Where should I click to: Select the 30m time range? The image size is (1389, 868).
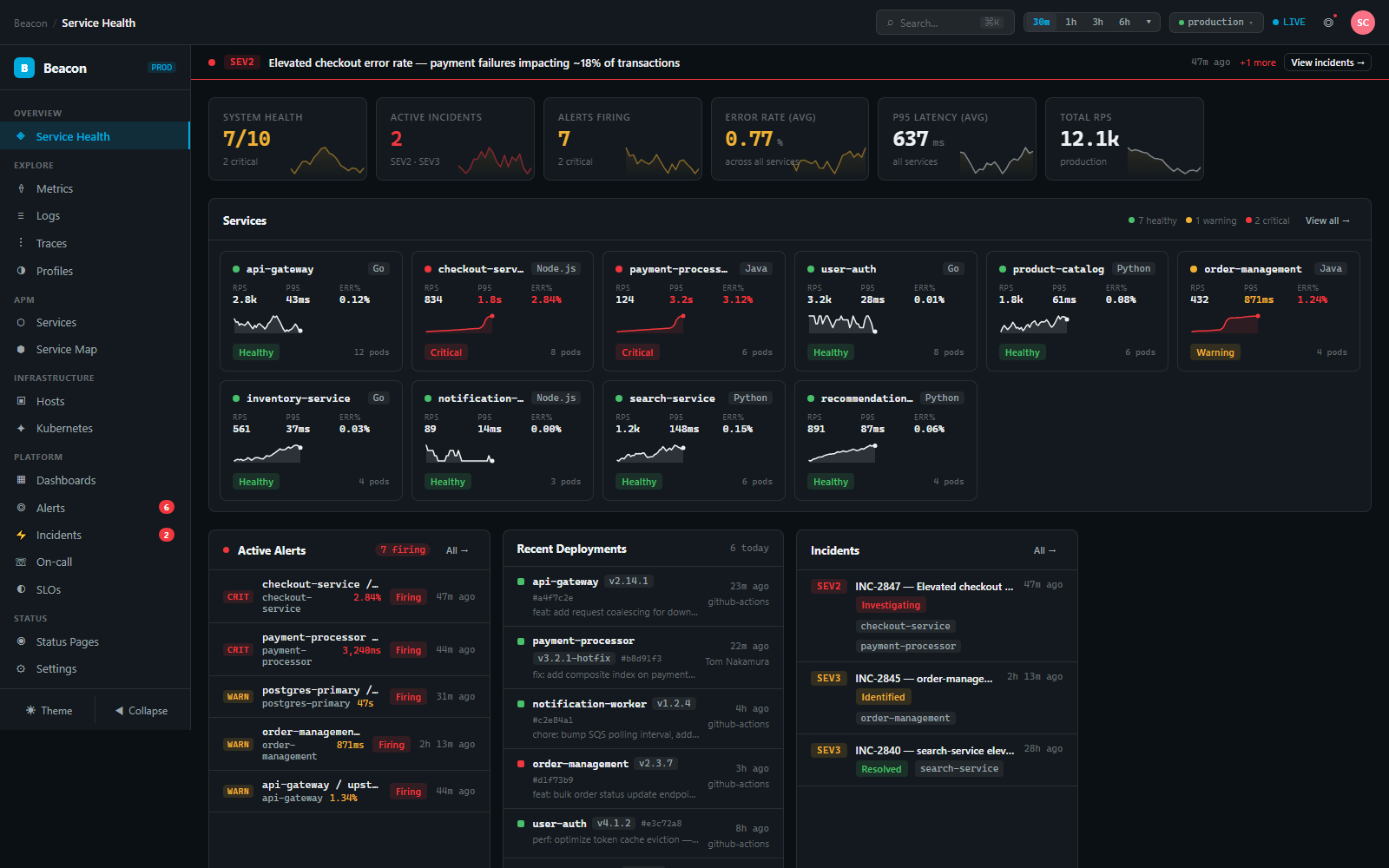(x=1042, y=23)
